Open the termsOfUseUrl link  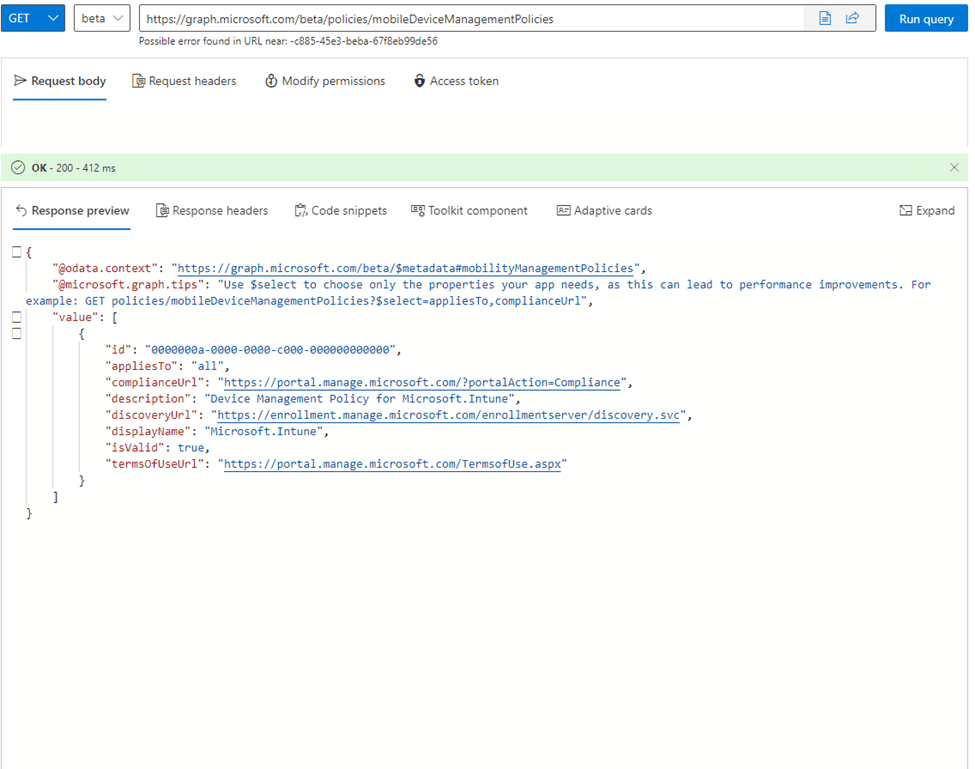pos(392,464)
